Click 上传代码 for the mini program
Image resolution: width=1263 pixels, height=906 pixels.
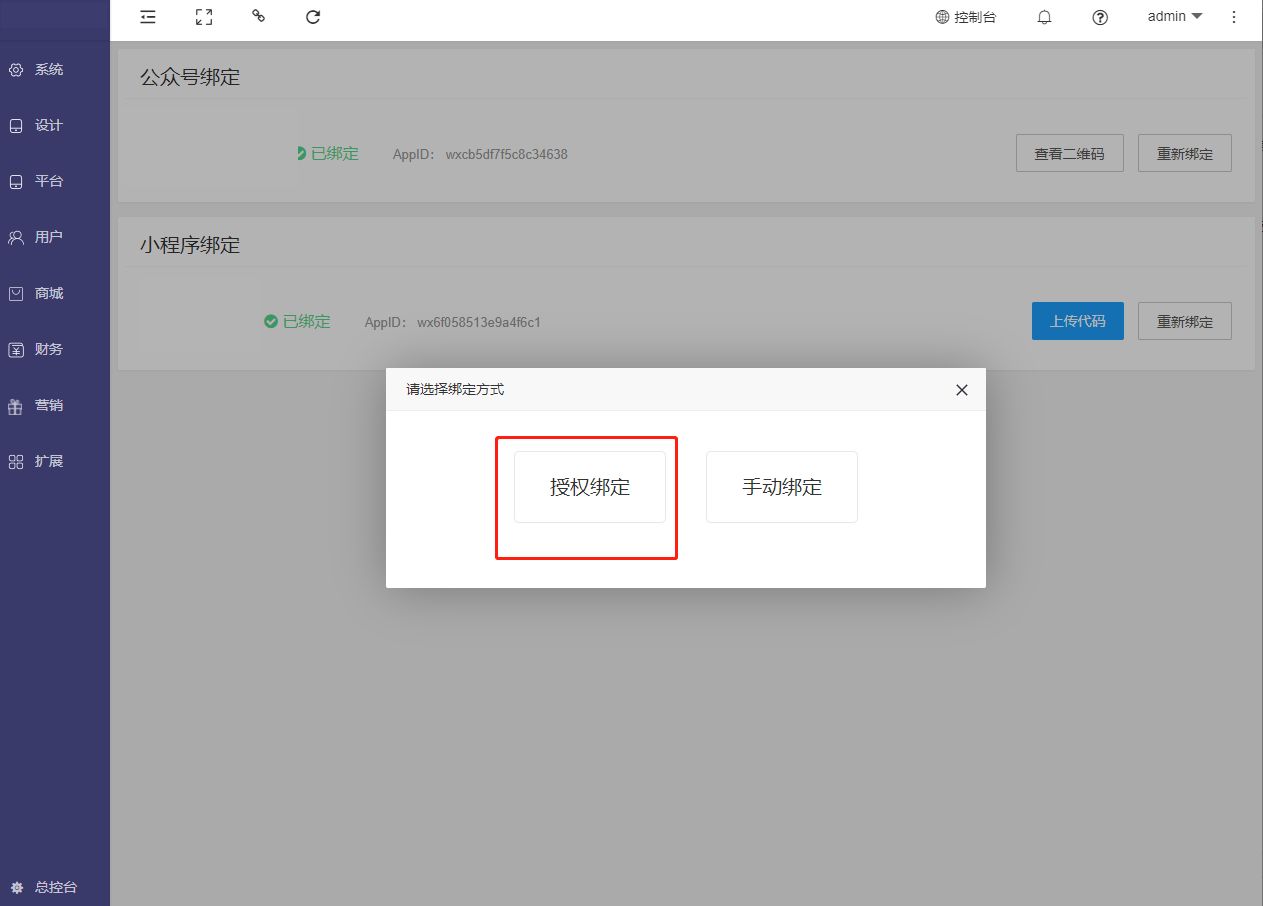[1077, 321]
